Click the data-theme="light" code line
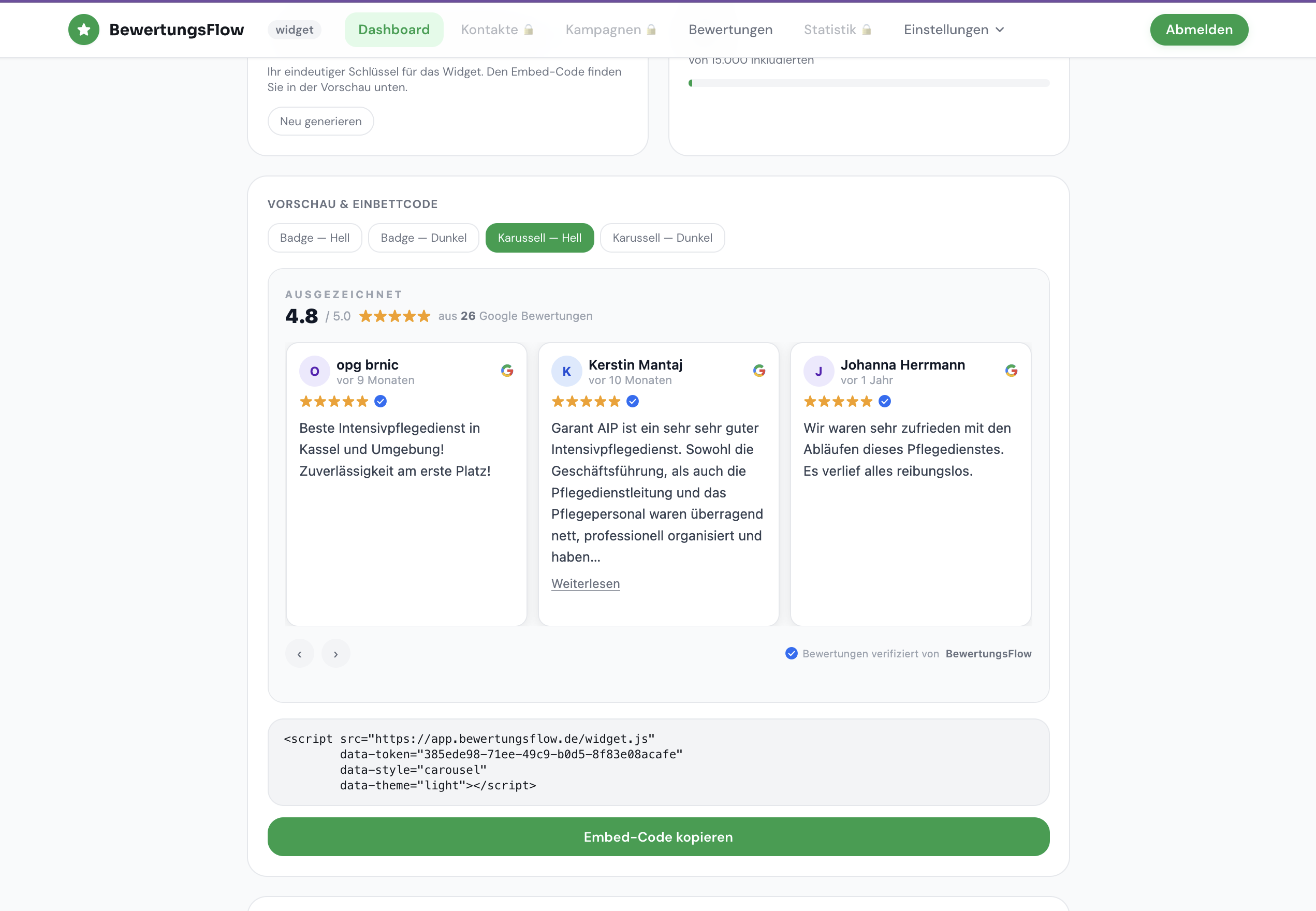 coord(438,785)
